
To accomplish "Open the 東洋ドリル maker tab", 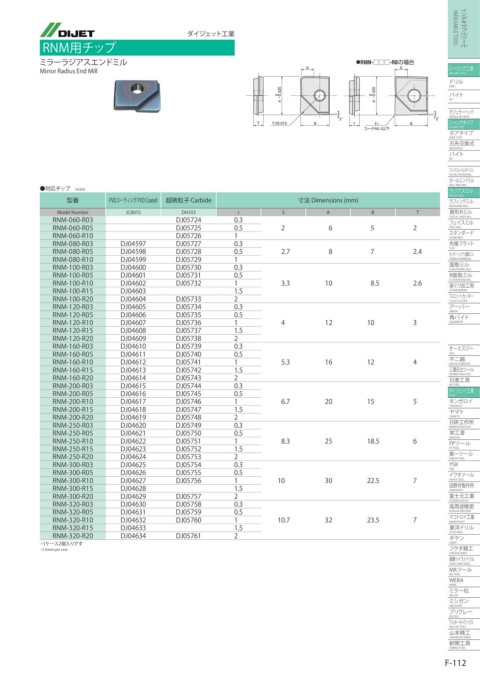I will (x=464, y=529).
